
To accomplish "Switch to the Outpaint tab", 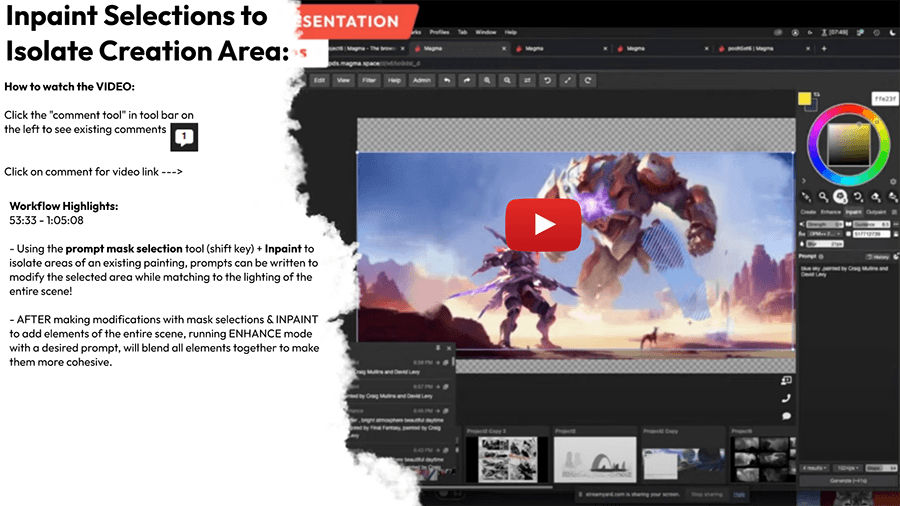I will [876, 212].
